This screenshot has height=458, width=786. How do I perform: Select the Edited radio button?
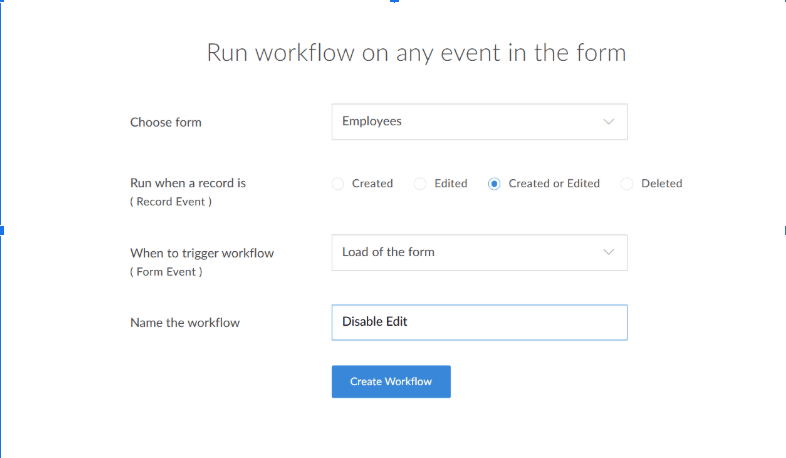[420, 184]
